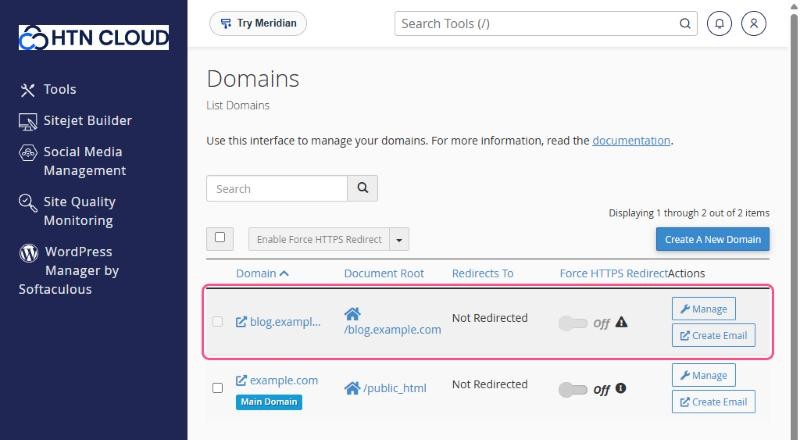The height and width of the screenshot is (440, 800).
Task: Open the user account icon
Action: [754, 23]
